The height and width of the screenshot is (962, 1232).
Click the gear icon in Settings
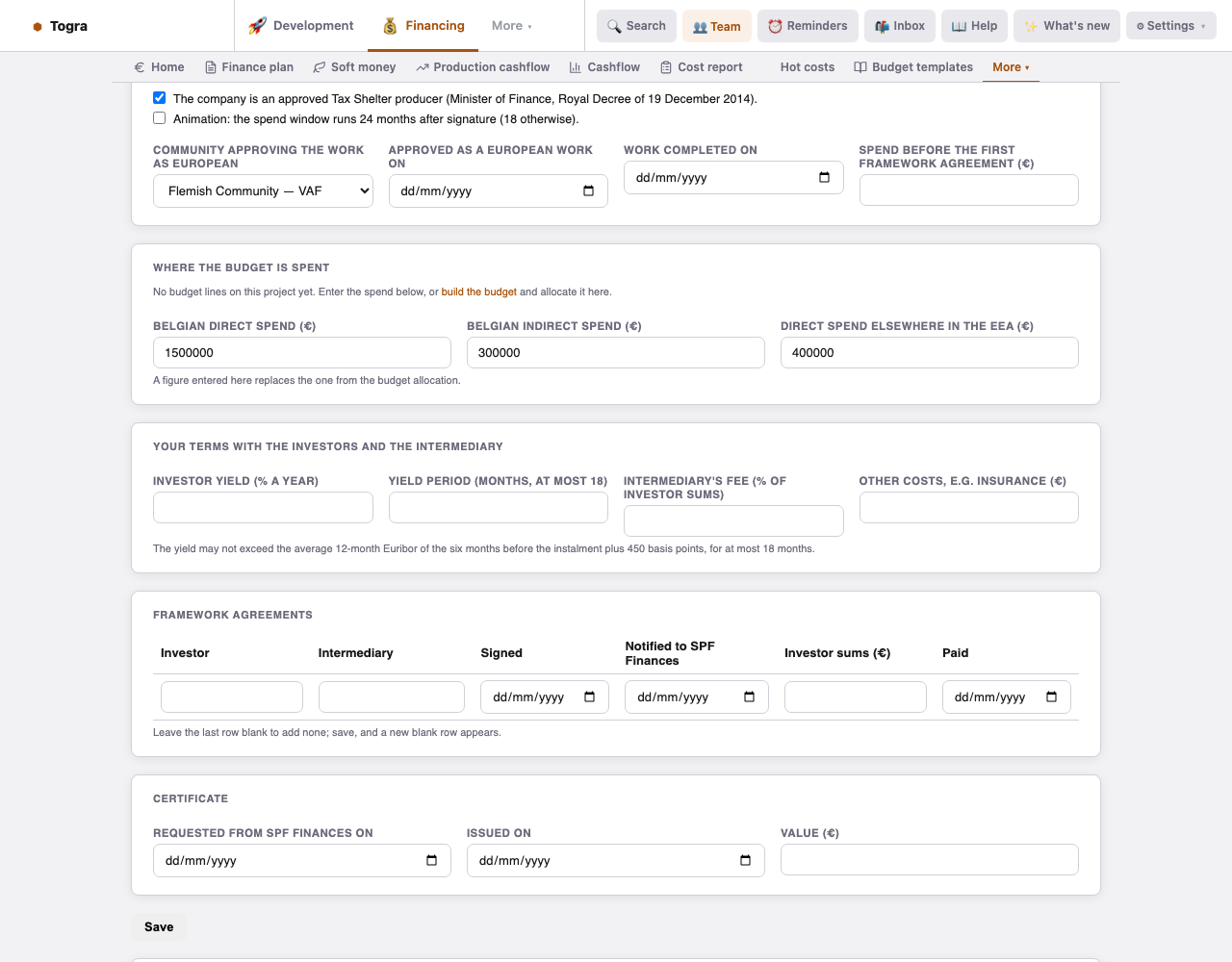click(1141, 26)
